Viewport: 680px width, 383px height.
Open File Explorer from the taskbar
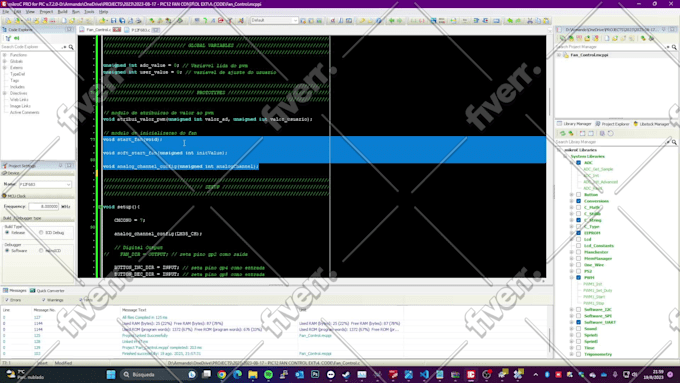pyautogui.click(x=253, y=374)
